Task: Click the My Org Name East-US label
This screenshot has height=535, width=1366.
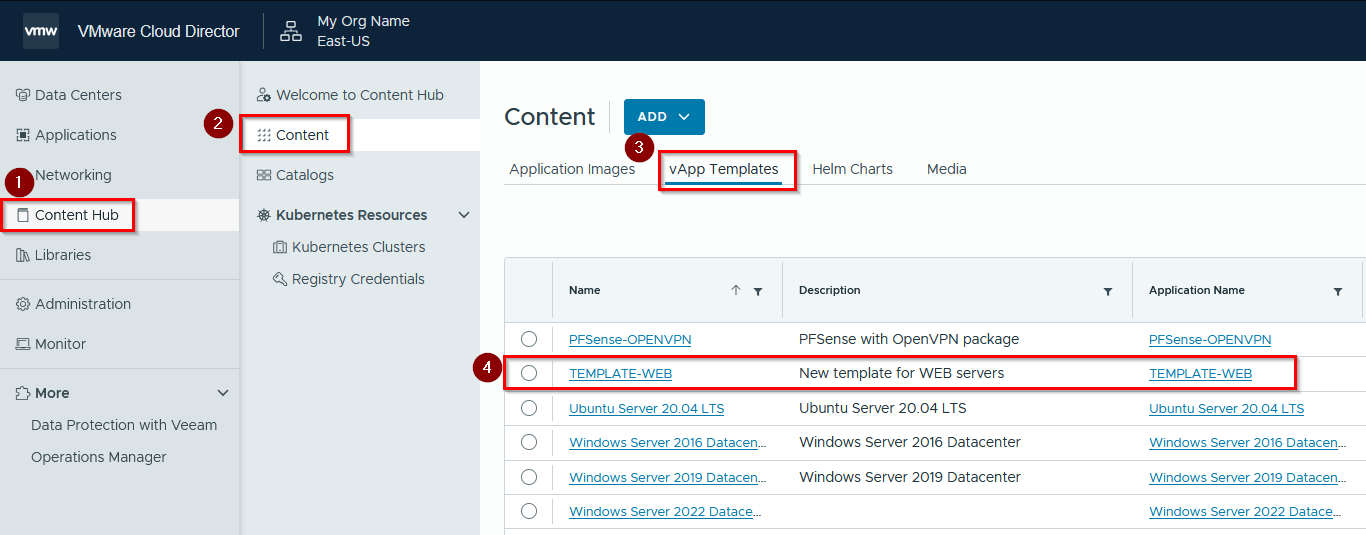Action: pyautogui.click(x=363, y=31)
